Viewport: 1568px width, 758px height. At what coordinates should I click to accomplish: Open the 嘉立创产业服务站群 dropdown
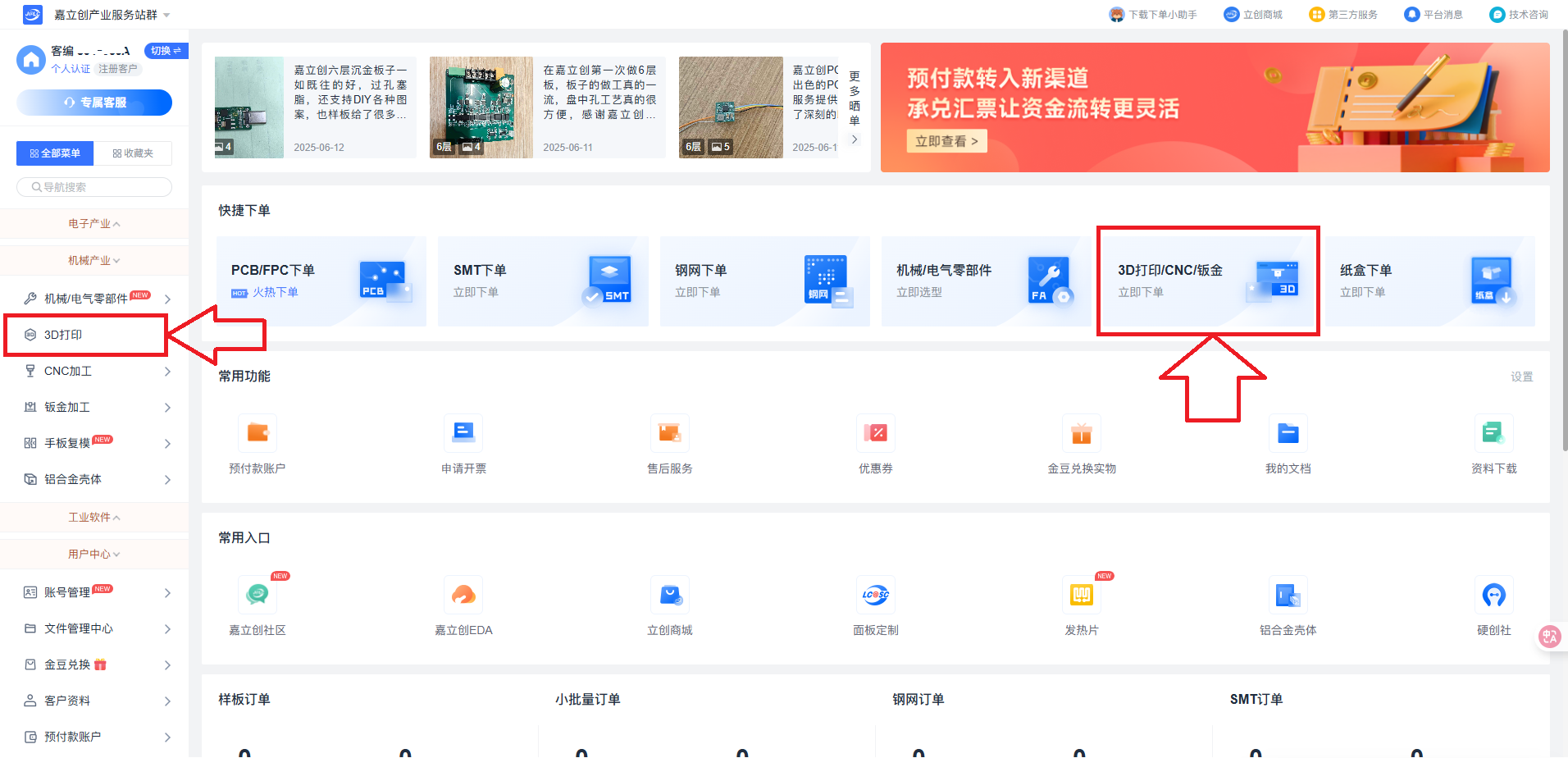tap(112, 15)
